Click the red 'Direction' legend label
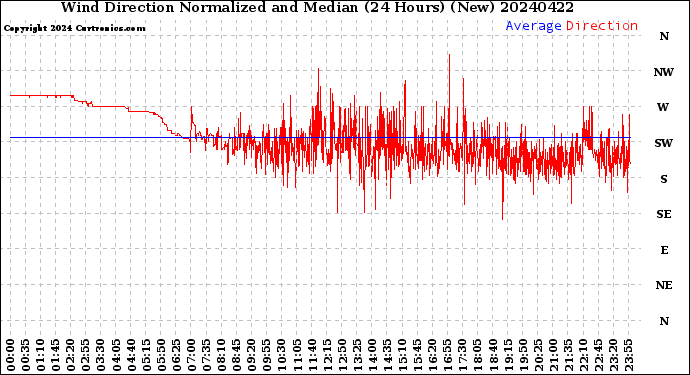Viewport: 690px width, 375px height. [602, 26]
